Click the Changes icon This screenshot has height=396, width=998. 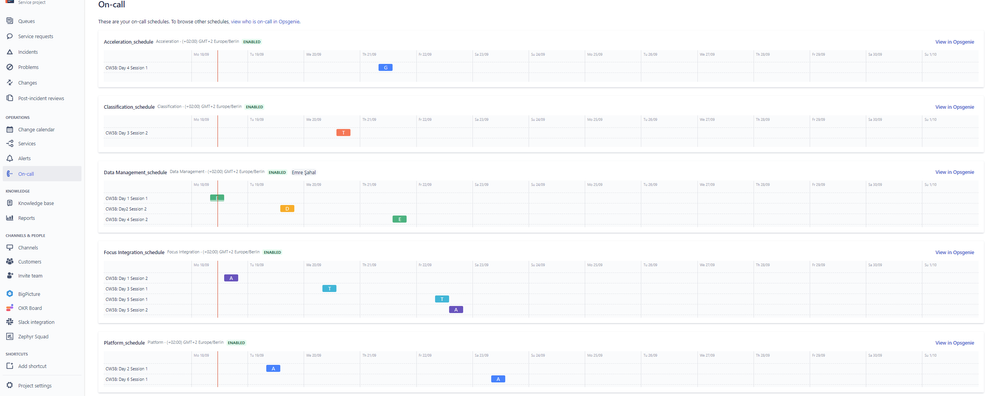(x=10, y=83)
